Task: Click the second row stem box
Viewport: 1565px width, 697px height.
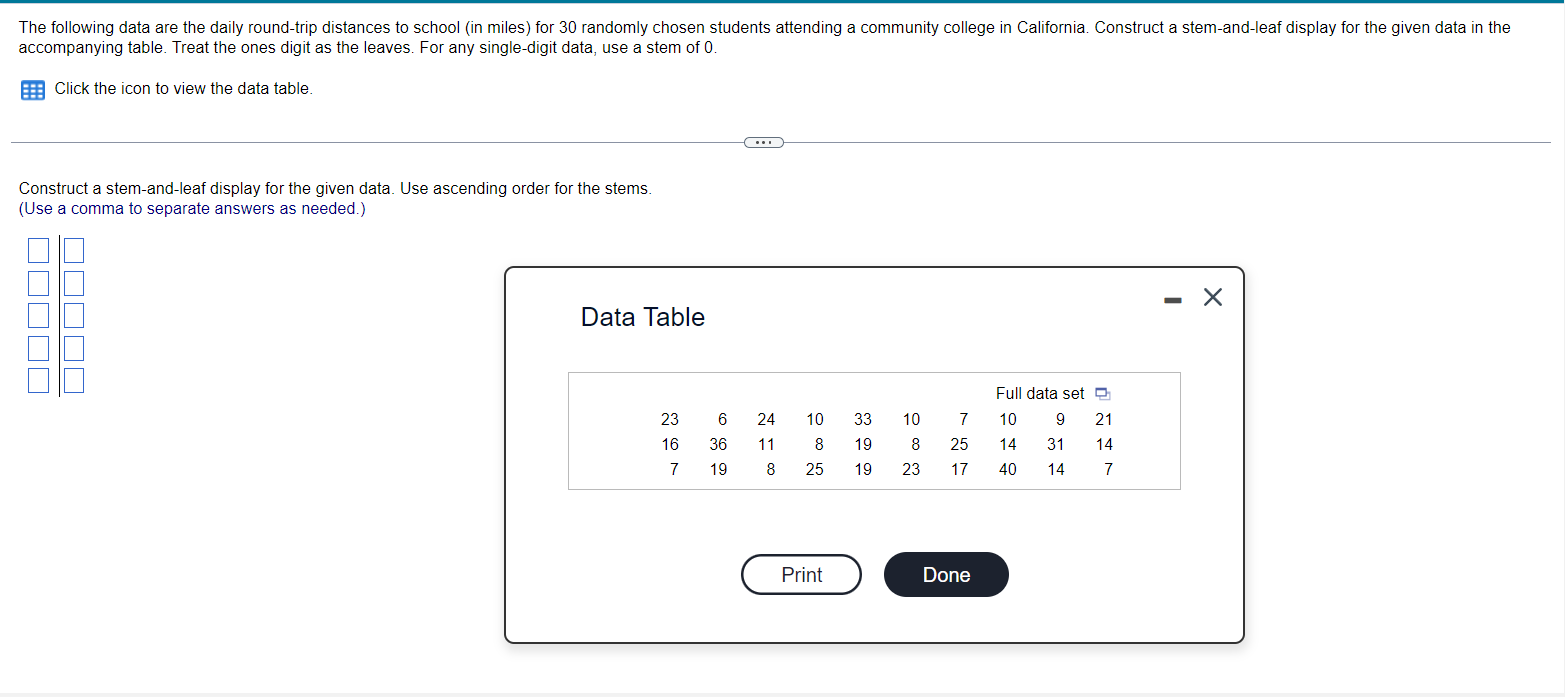Action: pos(38,283)
